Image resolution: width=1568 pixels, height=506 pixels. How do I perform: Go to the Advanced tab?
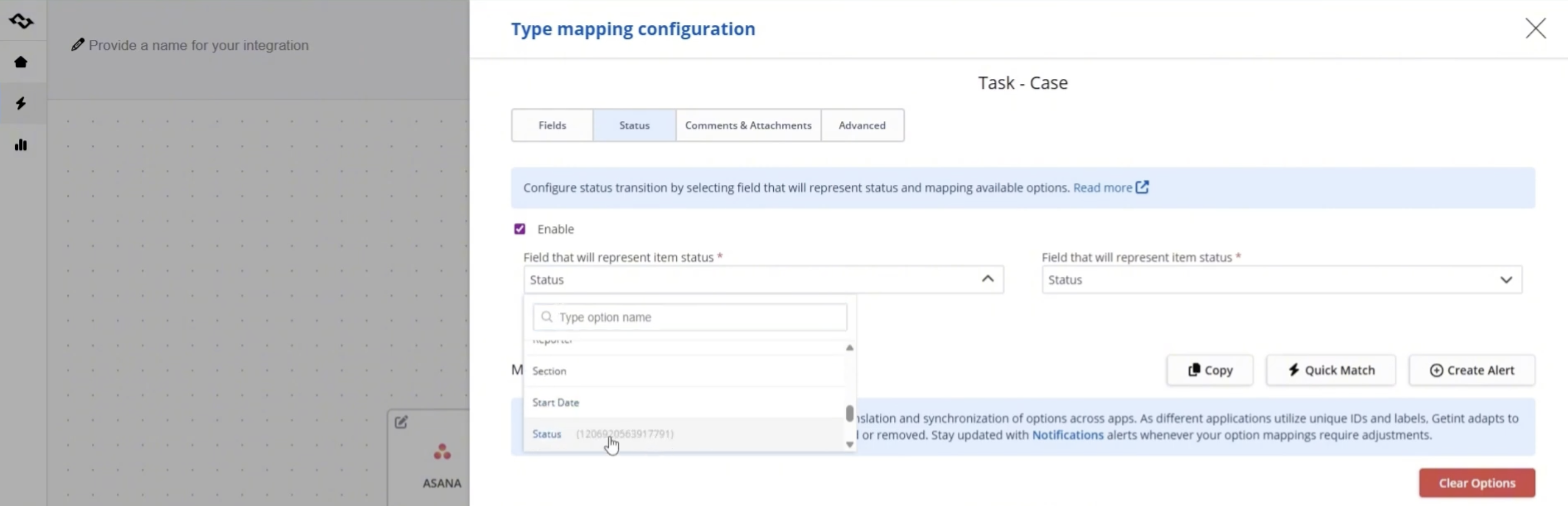pyautogui.click(x=862, y=125)
